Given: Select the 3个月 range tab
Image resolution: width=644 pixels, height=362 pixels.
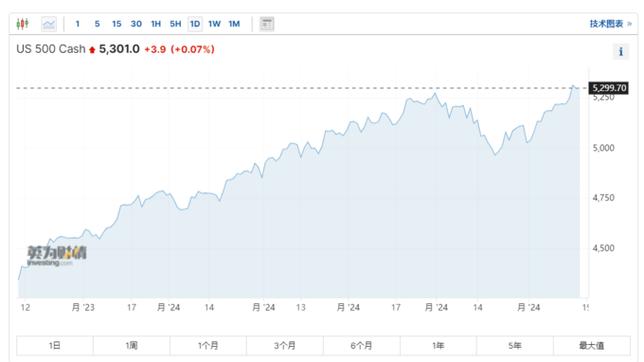Looking at the screenshot, I should [x=285, y=346].
